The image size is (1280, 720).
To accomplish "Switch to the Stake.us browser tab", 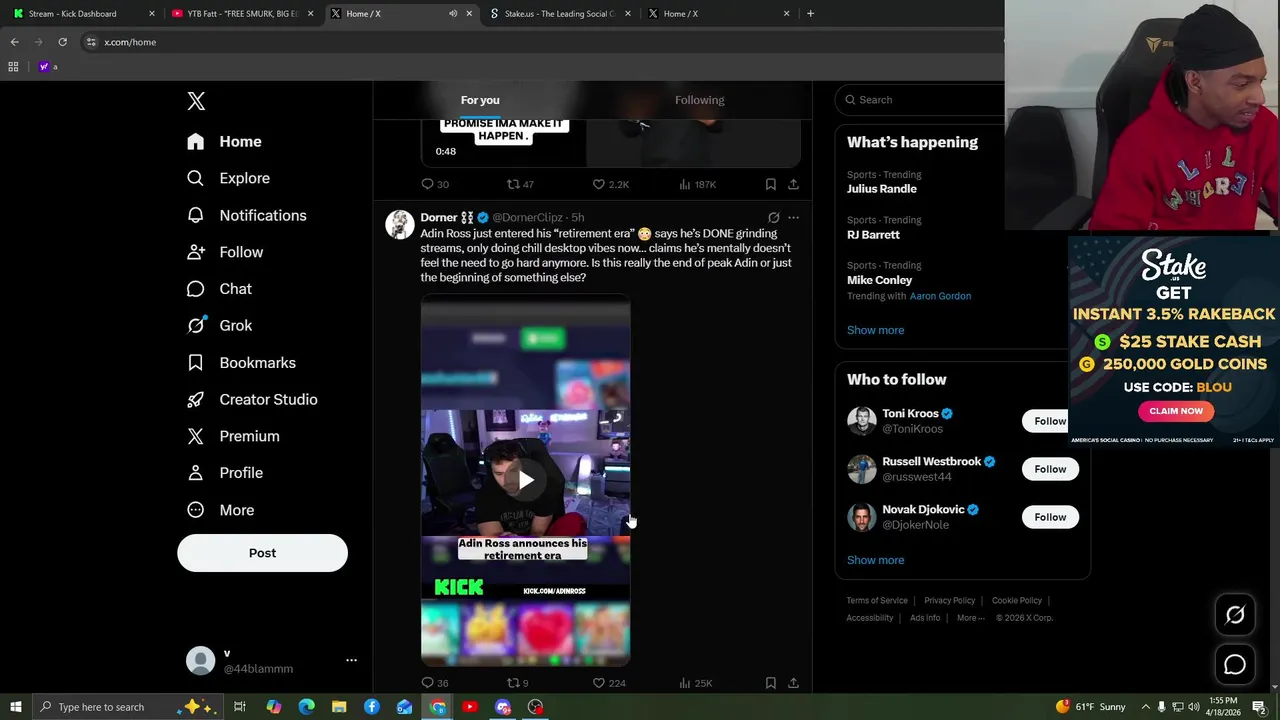I will (x=560, y=14).
